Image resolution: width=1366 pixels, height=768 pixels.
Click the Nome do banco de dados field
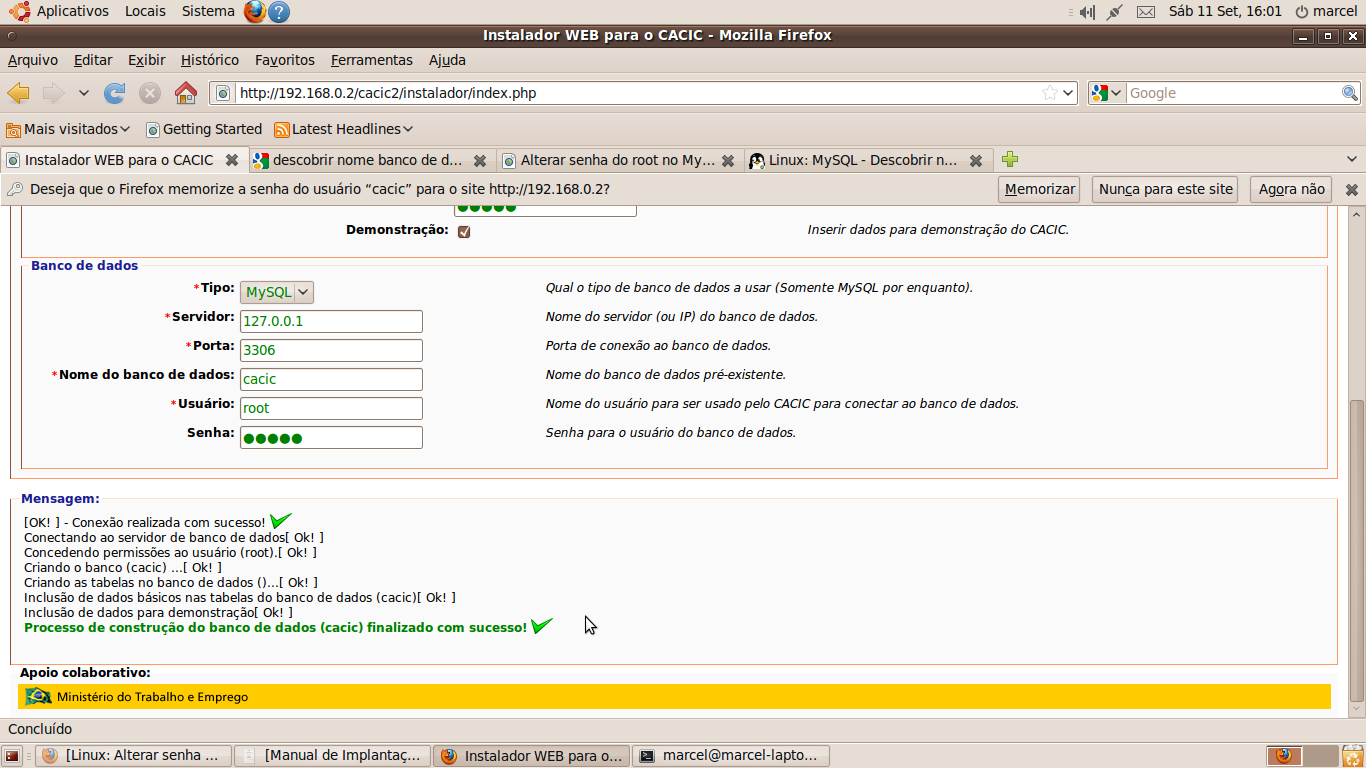(331, 379)
